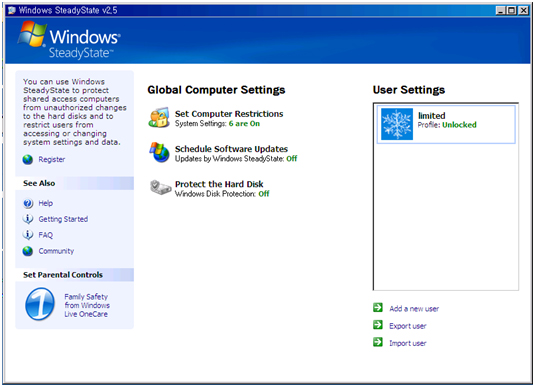Click Import user

click(408, 343)
